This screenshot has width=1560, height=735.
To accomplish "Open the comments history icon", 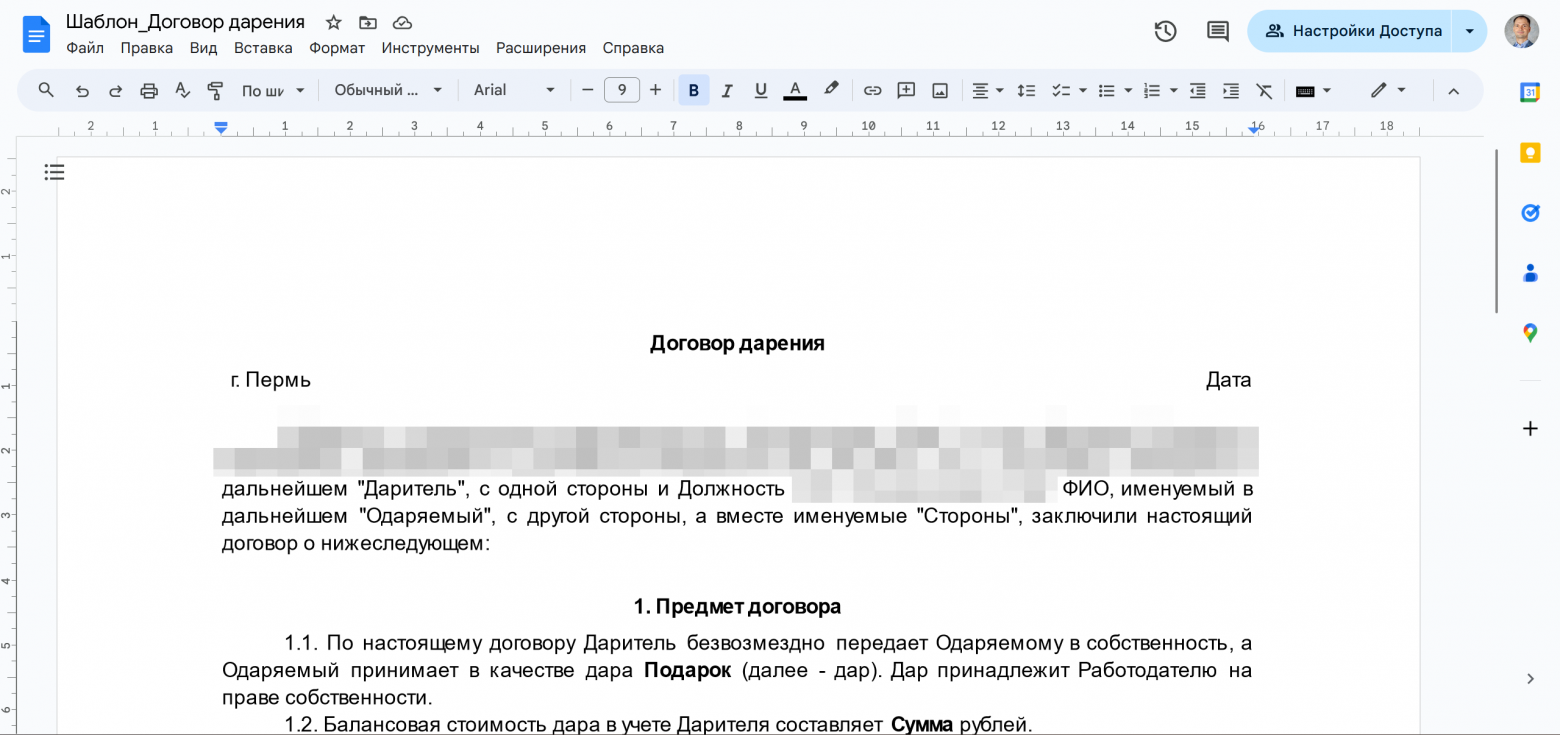I will coord(1217,31).
